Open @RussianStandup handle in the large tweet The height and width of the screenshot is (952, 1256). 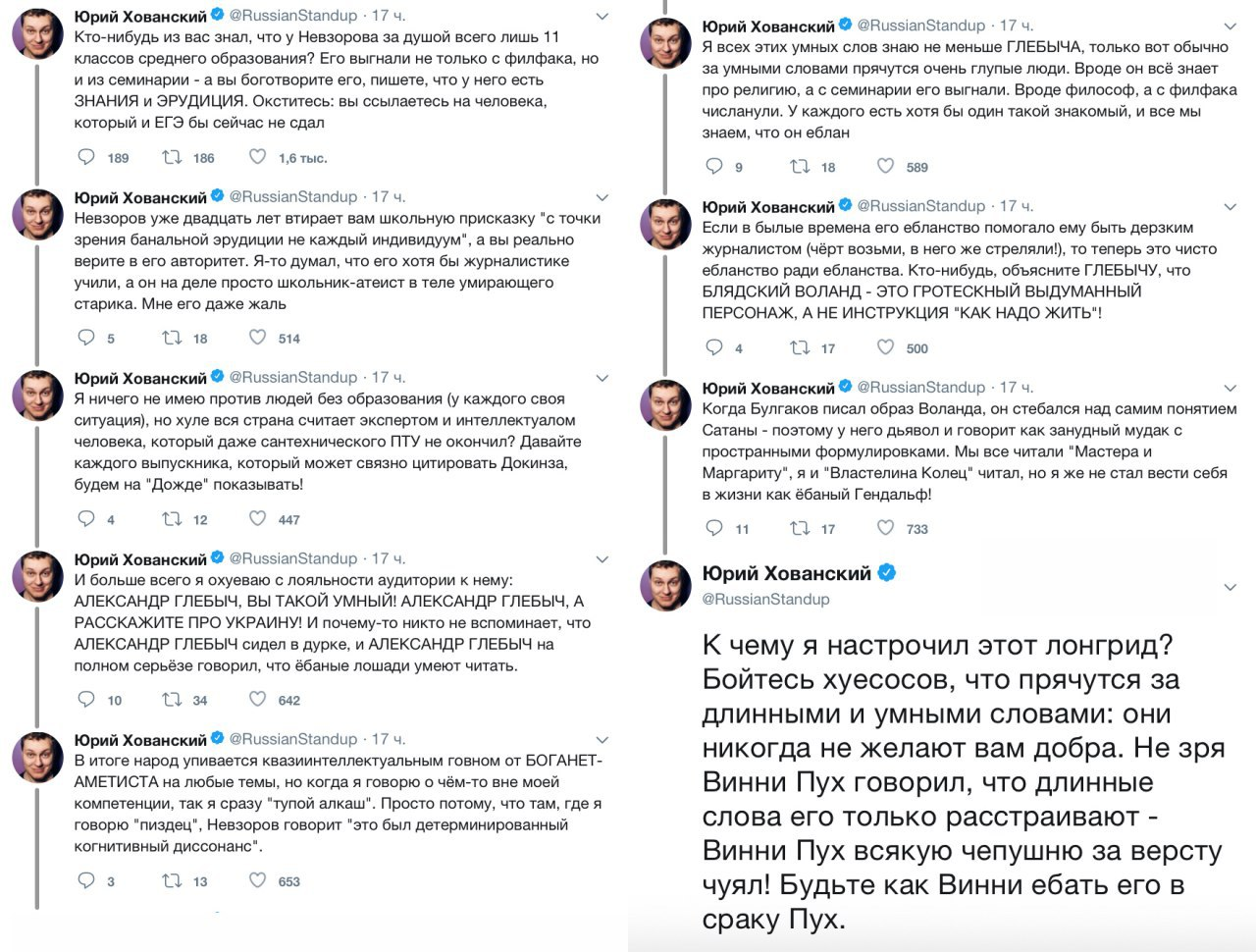coord(766,599)
